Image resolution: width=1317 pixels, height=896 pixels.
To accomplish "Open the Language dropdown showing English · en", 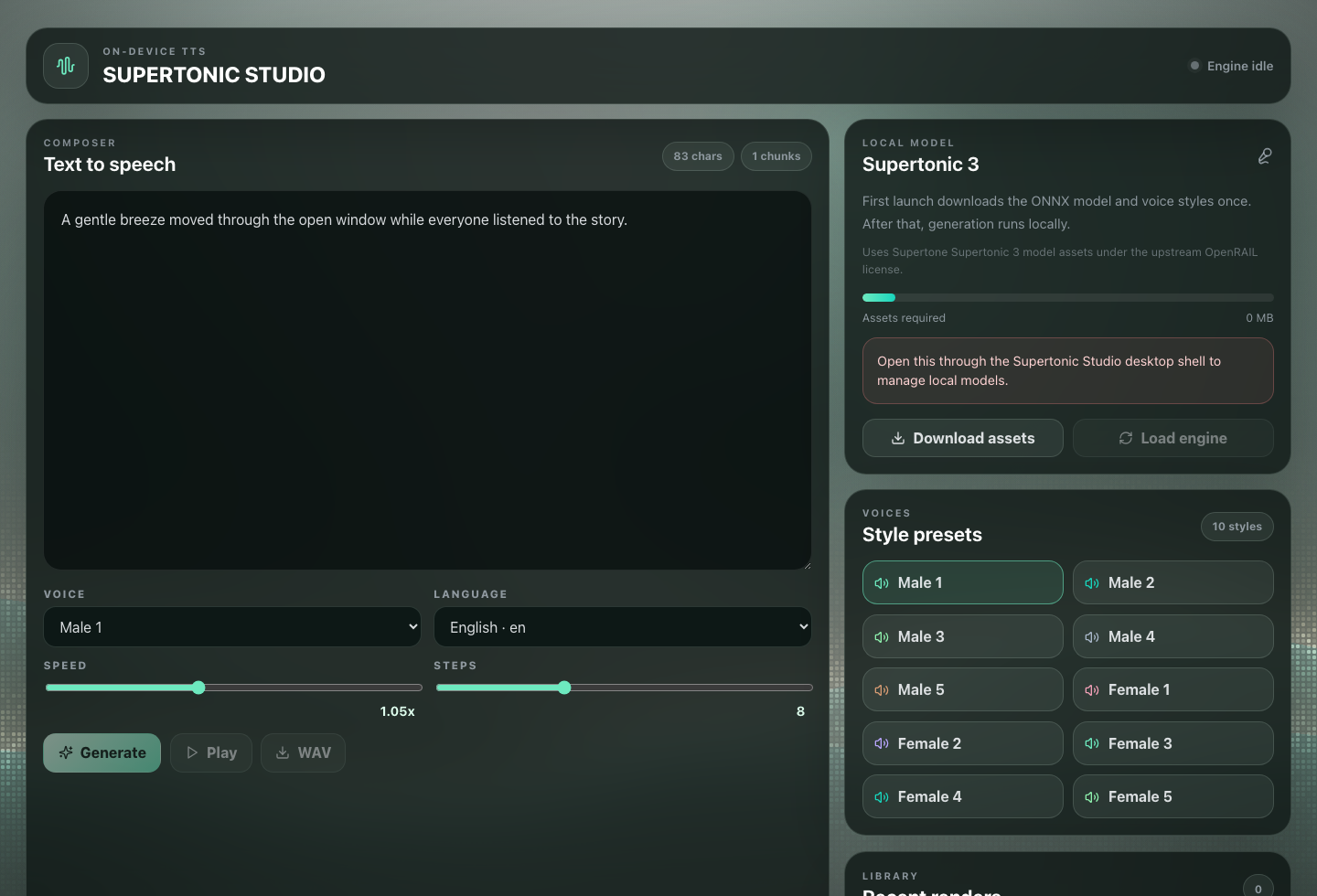I will (623, 627).
